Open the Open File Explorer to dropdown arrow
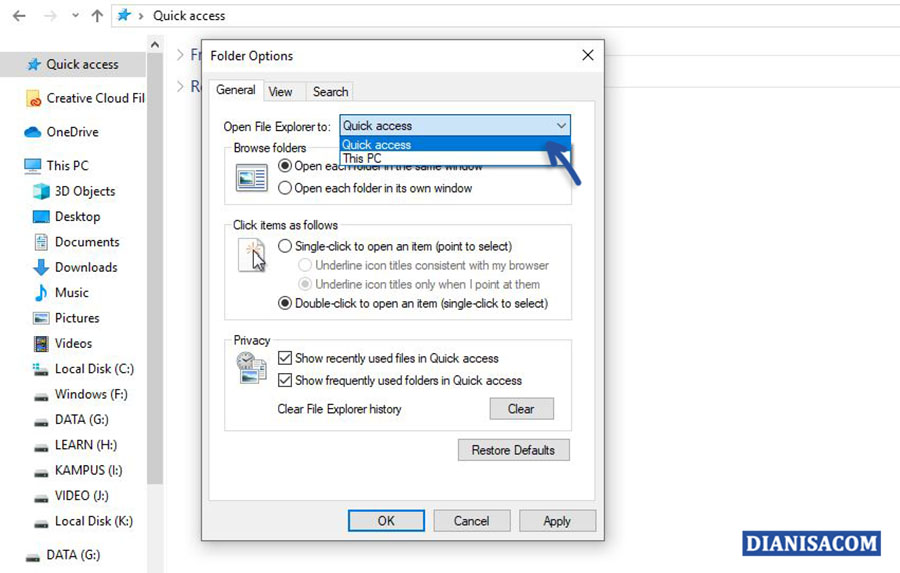This screenshot has width=900, height=573. [x=561, y=126]
